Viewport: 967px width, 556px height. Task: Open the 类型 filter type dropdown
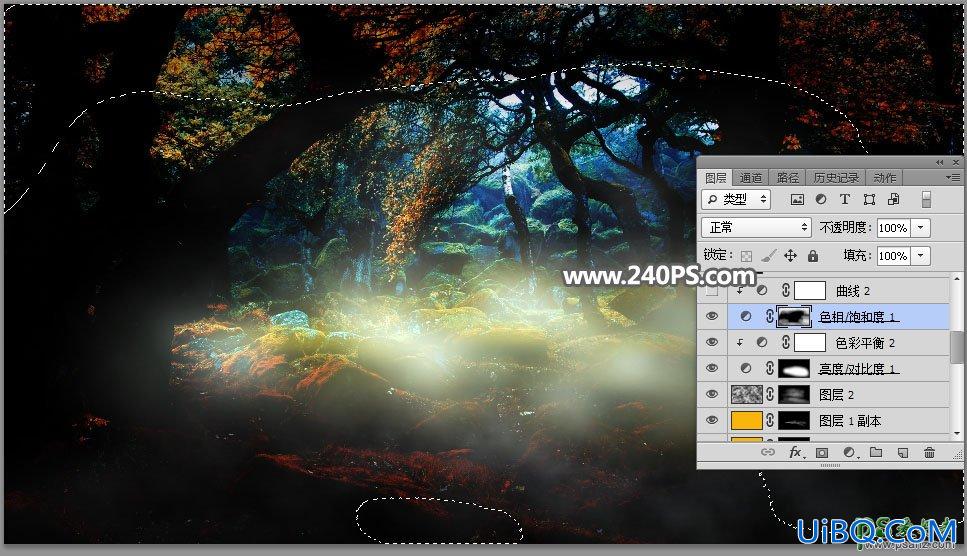click(x=736, y=199)
